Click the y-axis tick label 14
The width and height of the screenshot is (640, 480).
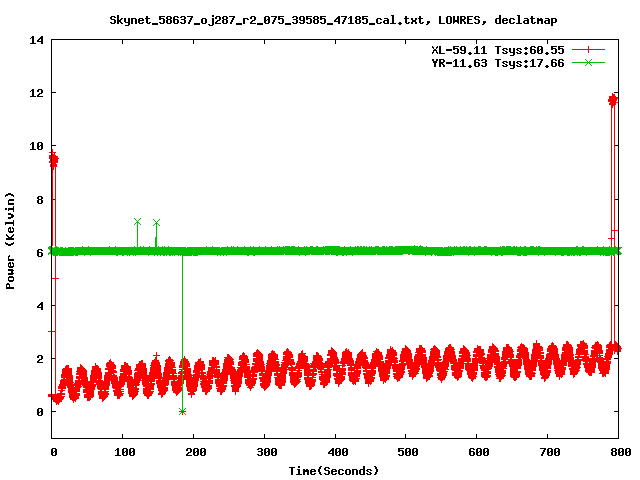[36, 40]
